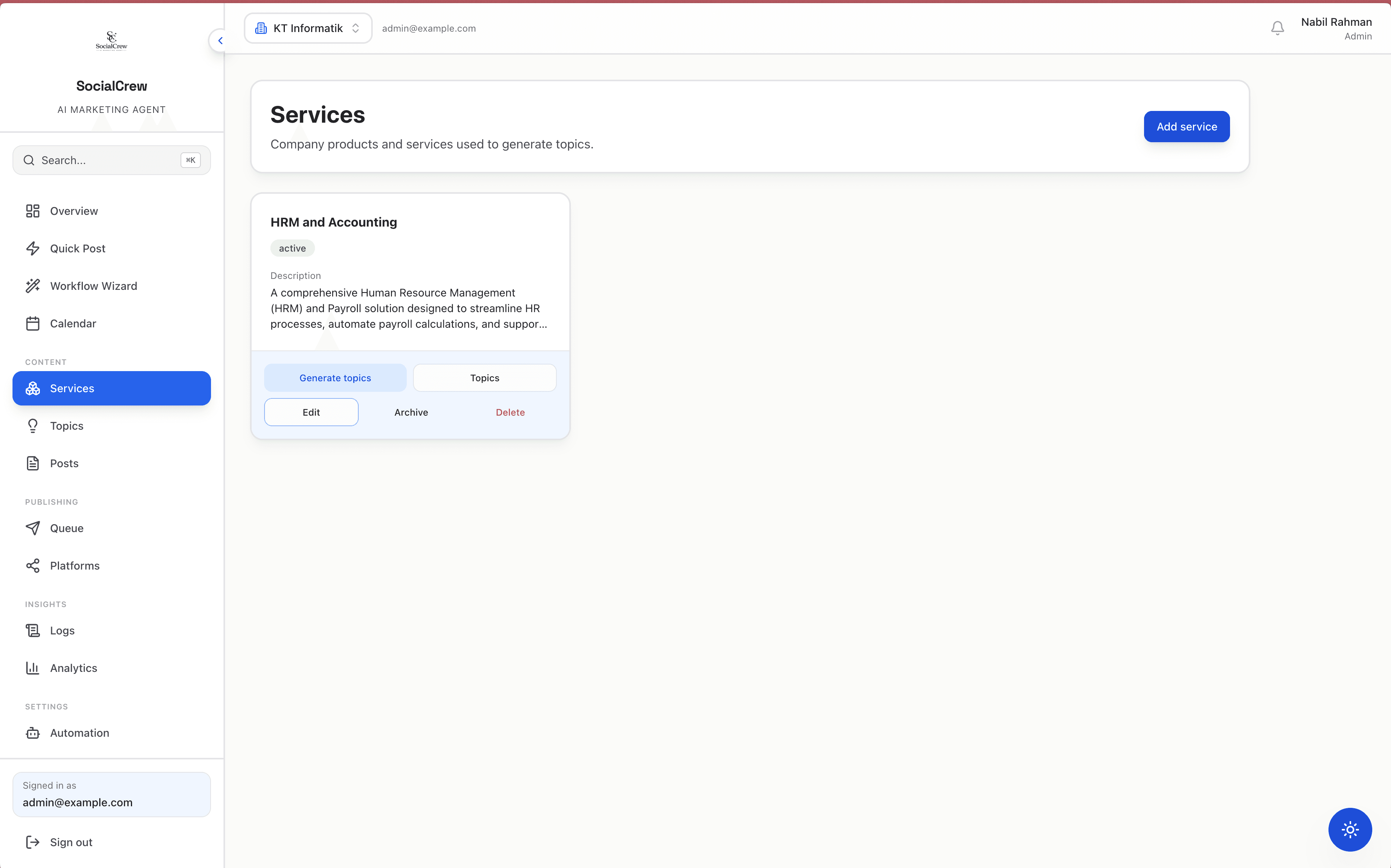
Task: Open the Nabil Rahman admin profile menu
Action: coord(1336,28)
